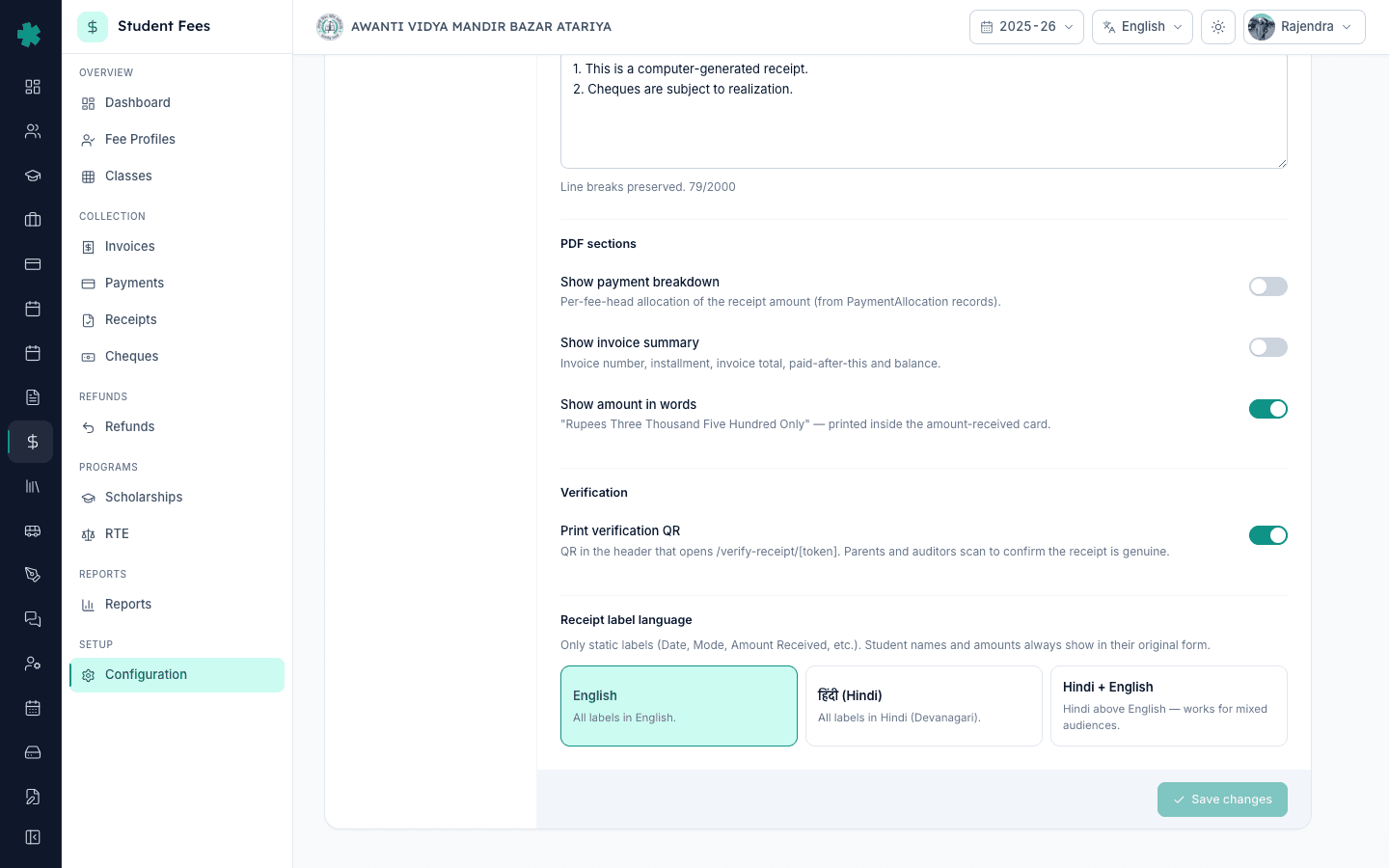Open the hard drive icon in dark rail

33,752
